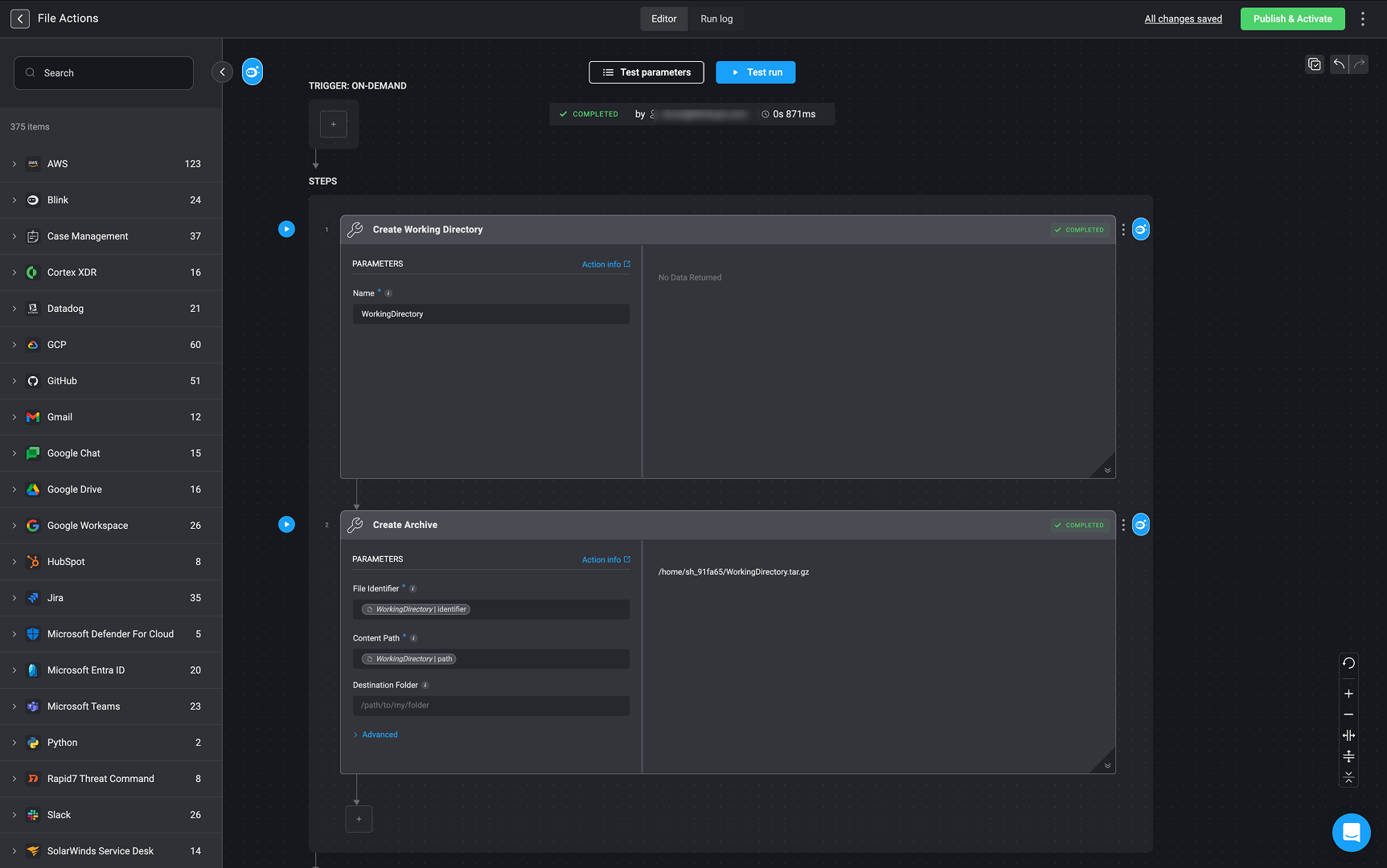Switch to the Editor tab
Viewport: 1387px width, 868px height.
pos(664,18)
